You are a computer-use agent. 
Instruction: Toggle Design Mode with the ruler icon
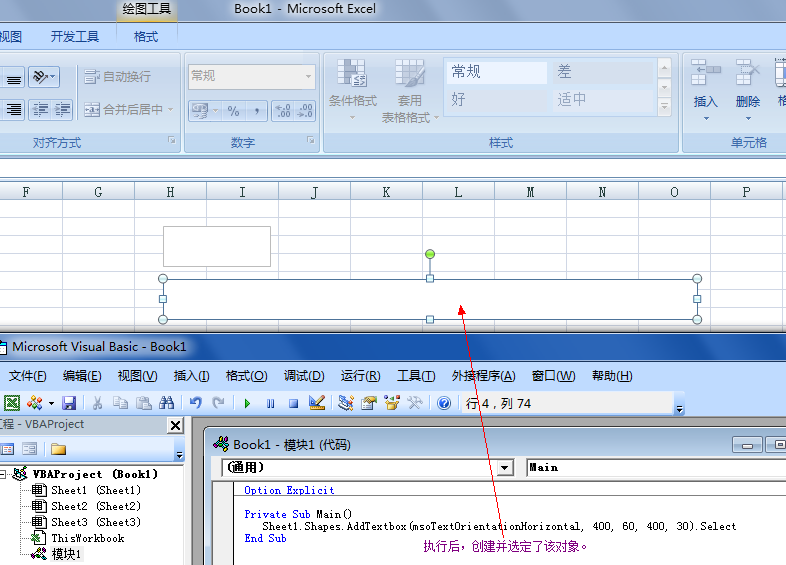click(317, 403)
